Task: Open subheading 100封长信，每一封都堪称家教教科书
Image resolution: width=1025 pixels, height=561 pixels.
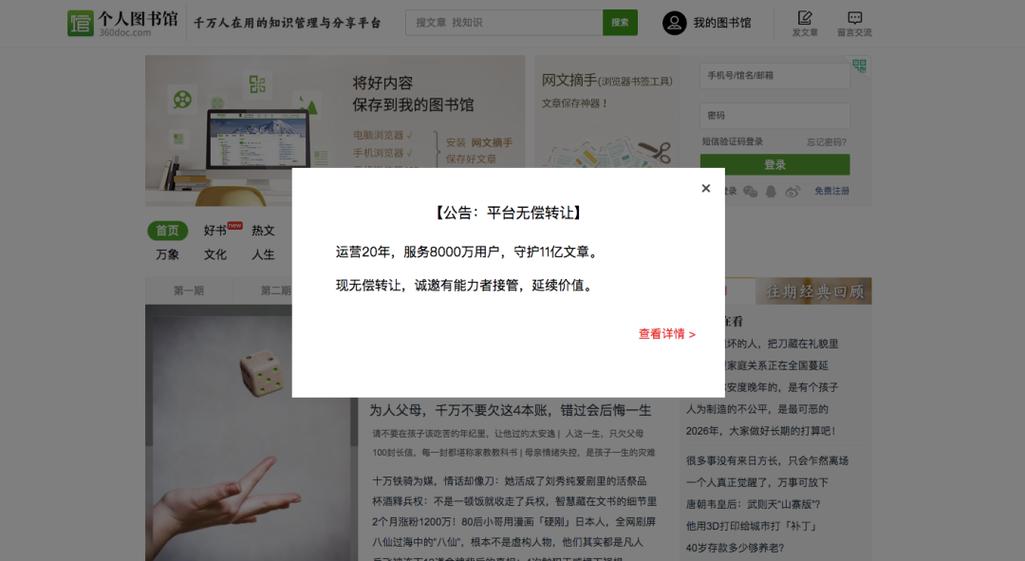Action: [445, 452]
